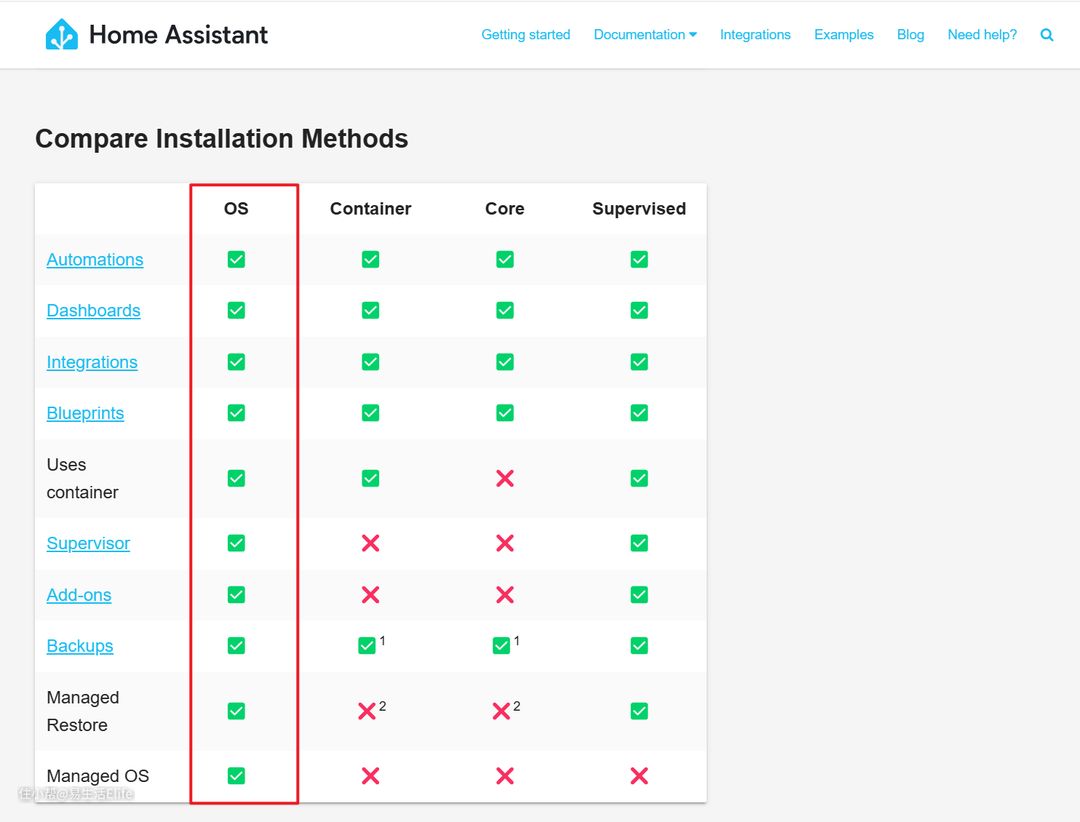Open the Automations row link
This screenshot has width=1080, height=822.
click(x=95, y=260)
